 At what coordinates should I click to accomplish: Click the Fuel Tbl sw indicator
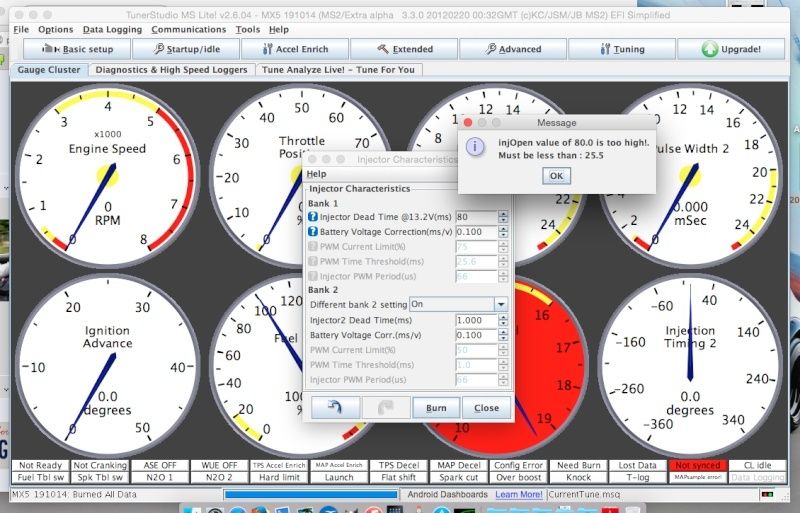[x=40, y=477]
